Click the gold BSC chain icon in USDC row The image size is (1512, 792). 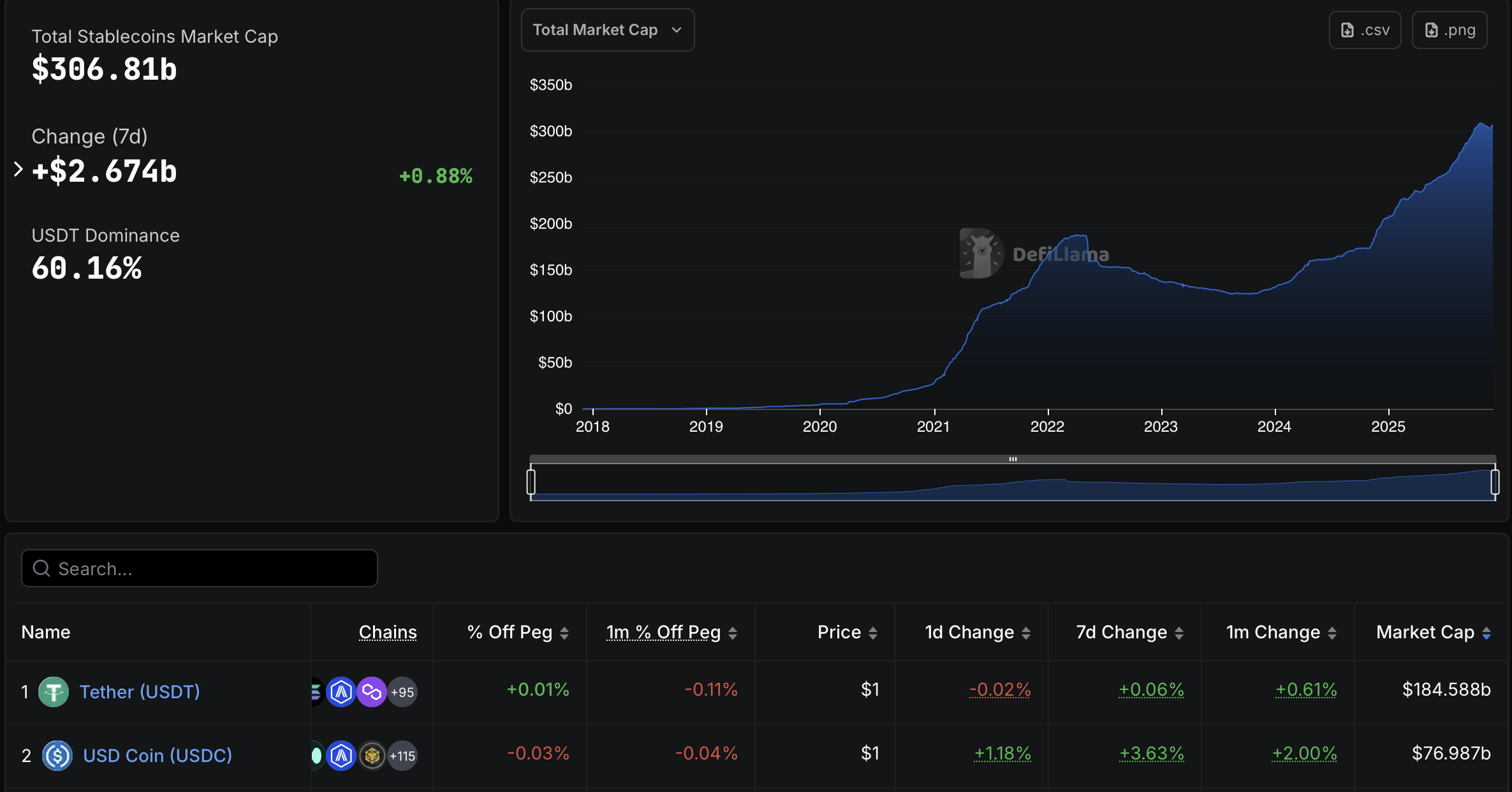coord(372,756)
